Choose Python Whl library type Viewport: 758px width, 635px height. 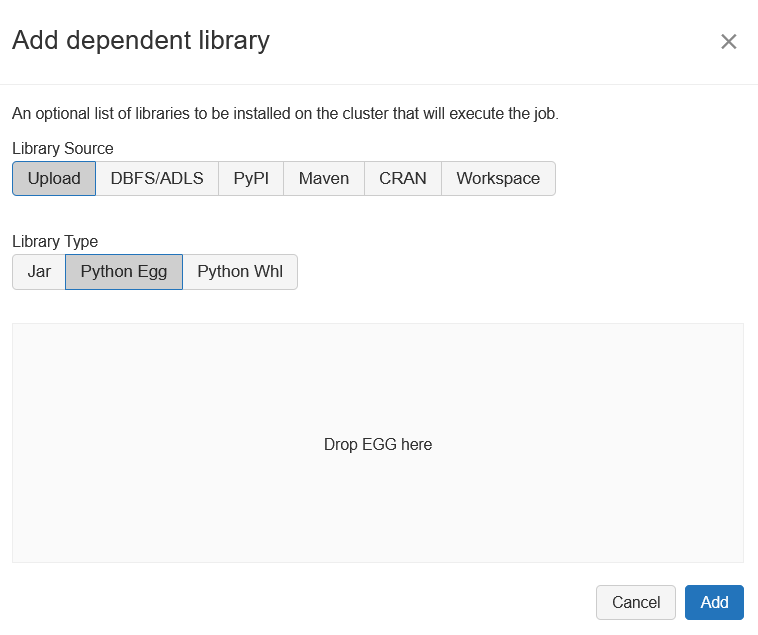240,272
